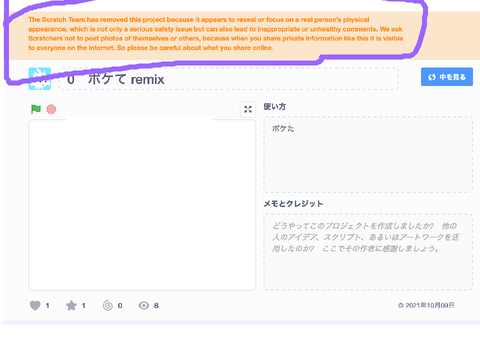The height and width of the screenshot is (360, 480).
Task: Click inside the 使い方 instructions box
Action: pos(368,154)
